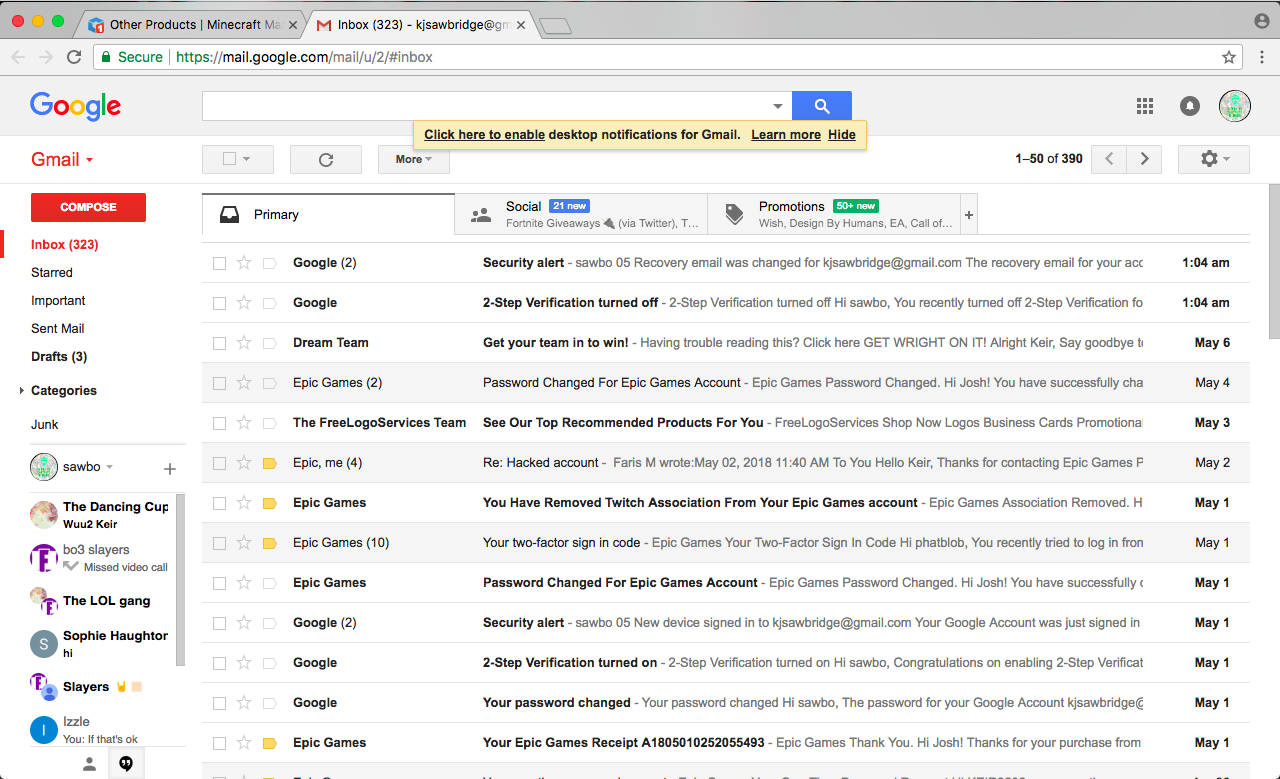This screenshot has width=1280, height=779.
Task: Click the browser back arrow
Action: (18, 57)
